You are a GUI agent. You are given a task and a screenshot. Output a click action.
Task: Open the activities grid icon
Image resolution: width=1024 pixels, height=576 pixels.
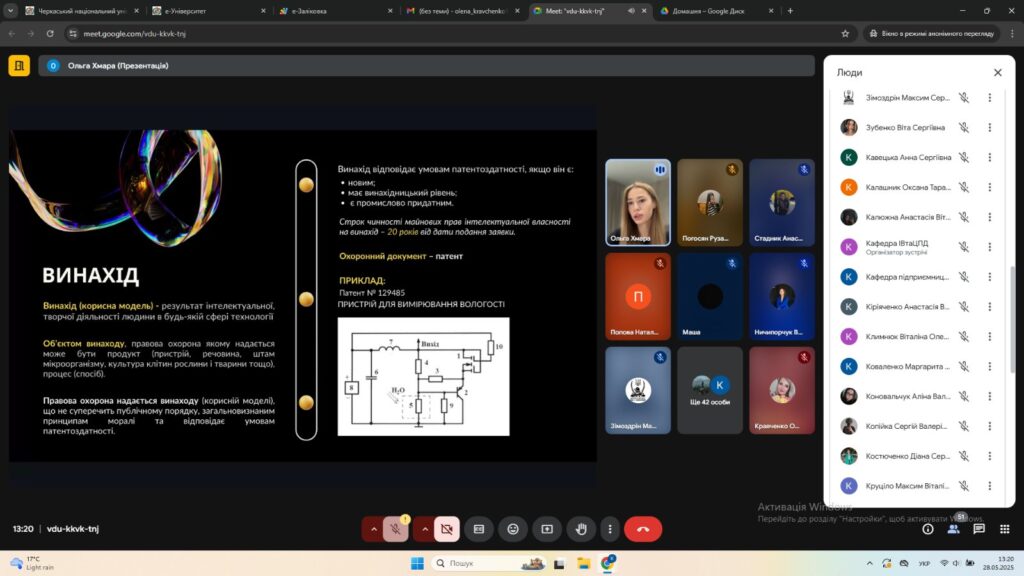(x=1003, y=529)
